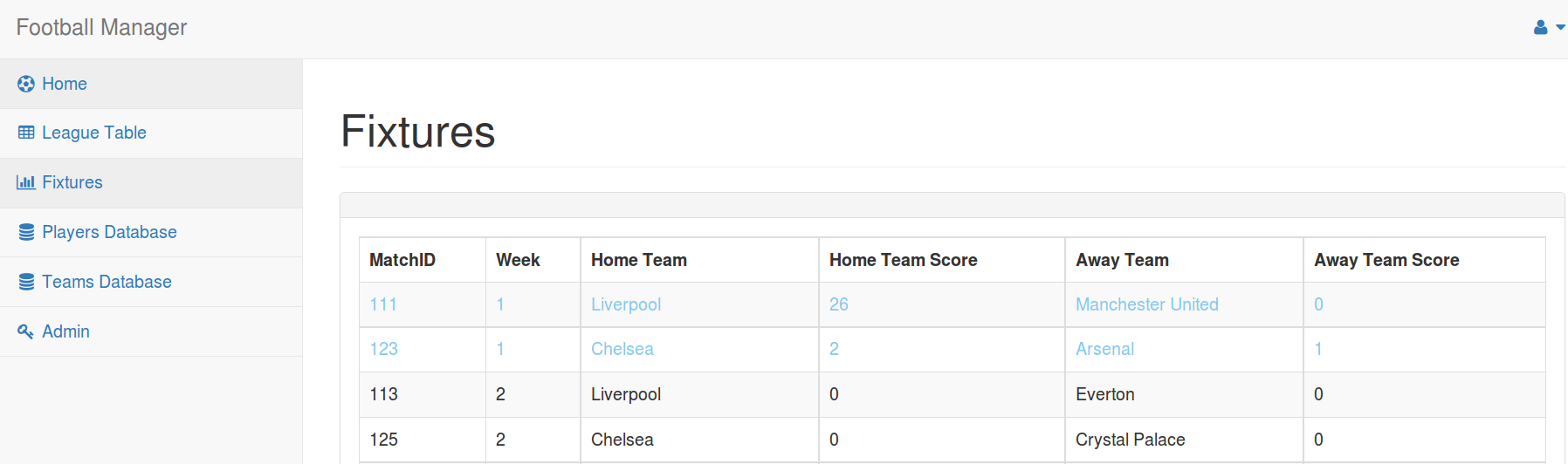Viewport: 1568px width, 464px height.
Task: Open match 111 link
Action: tap(383, 304)
